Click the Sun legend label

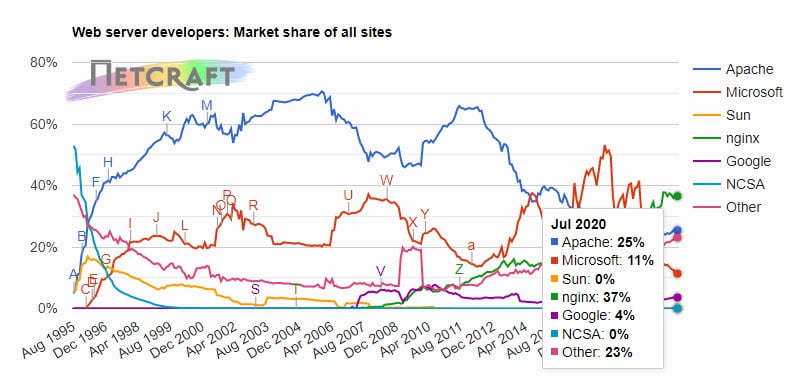tap(738, 115)
